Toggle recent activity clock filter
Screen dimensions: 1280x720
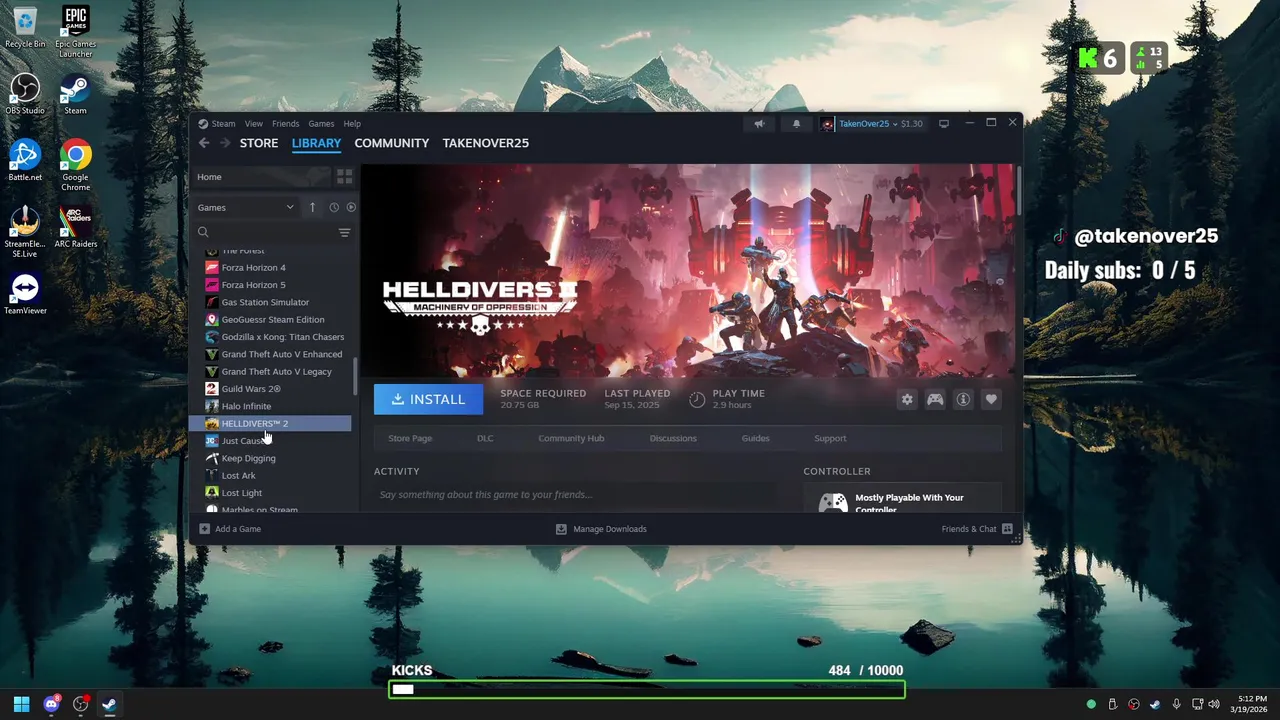pyautogui.click(x=334, y=207)
